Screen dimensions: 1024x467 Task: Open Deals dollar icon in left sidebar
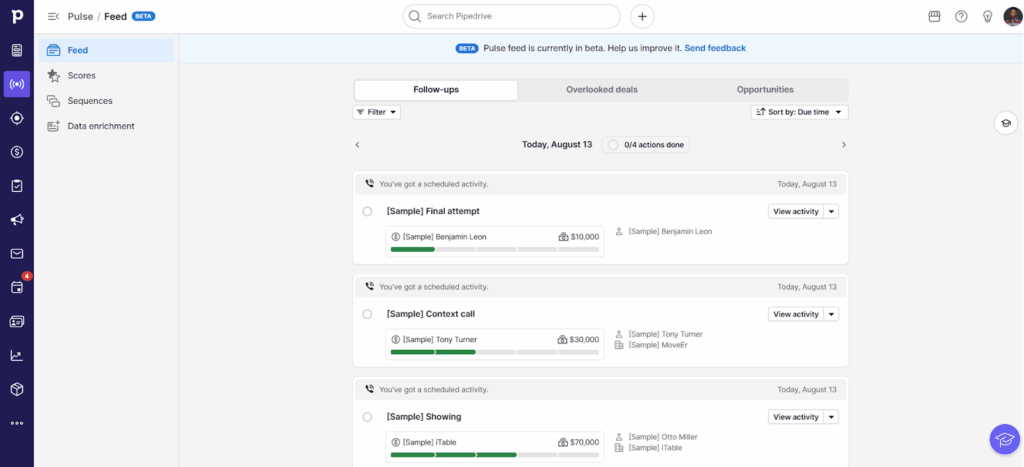(17, 152)
